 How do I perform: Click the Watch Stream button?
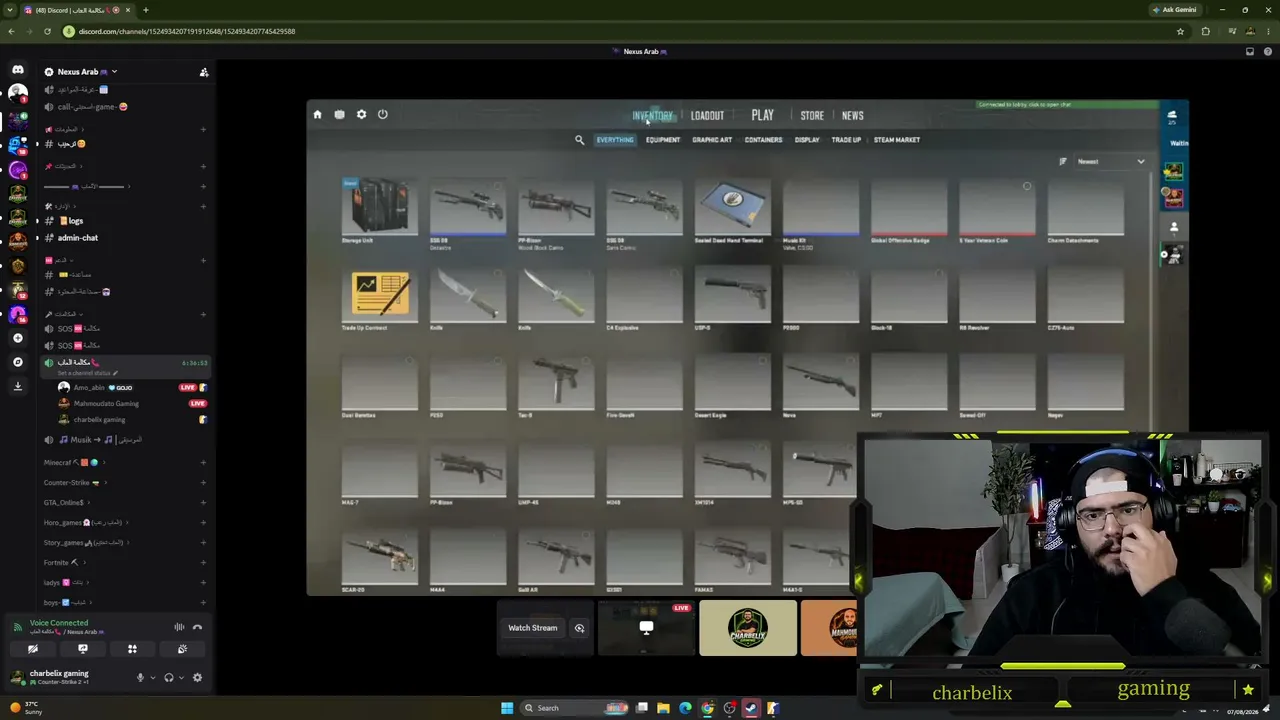click(x=533, y=628)
